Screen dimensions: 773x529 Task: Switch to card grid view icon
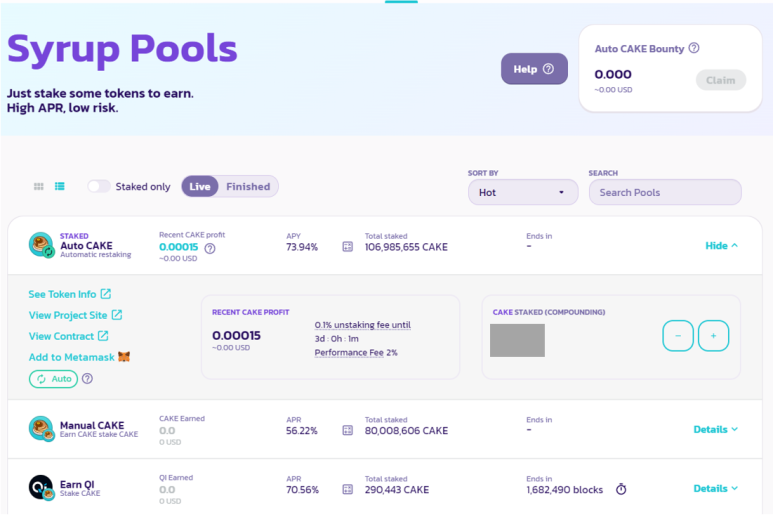click(x=38, y=186)
